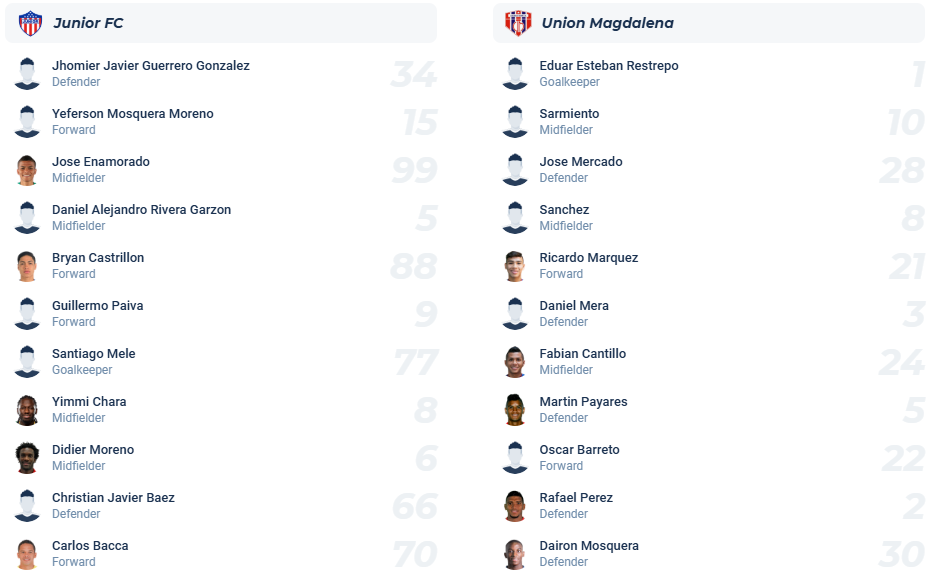Open the Junior FC header panel

(220, 22)
